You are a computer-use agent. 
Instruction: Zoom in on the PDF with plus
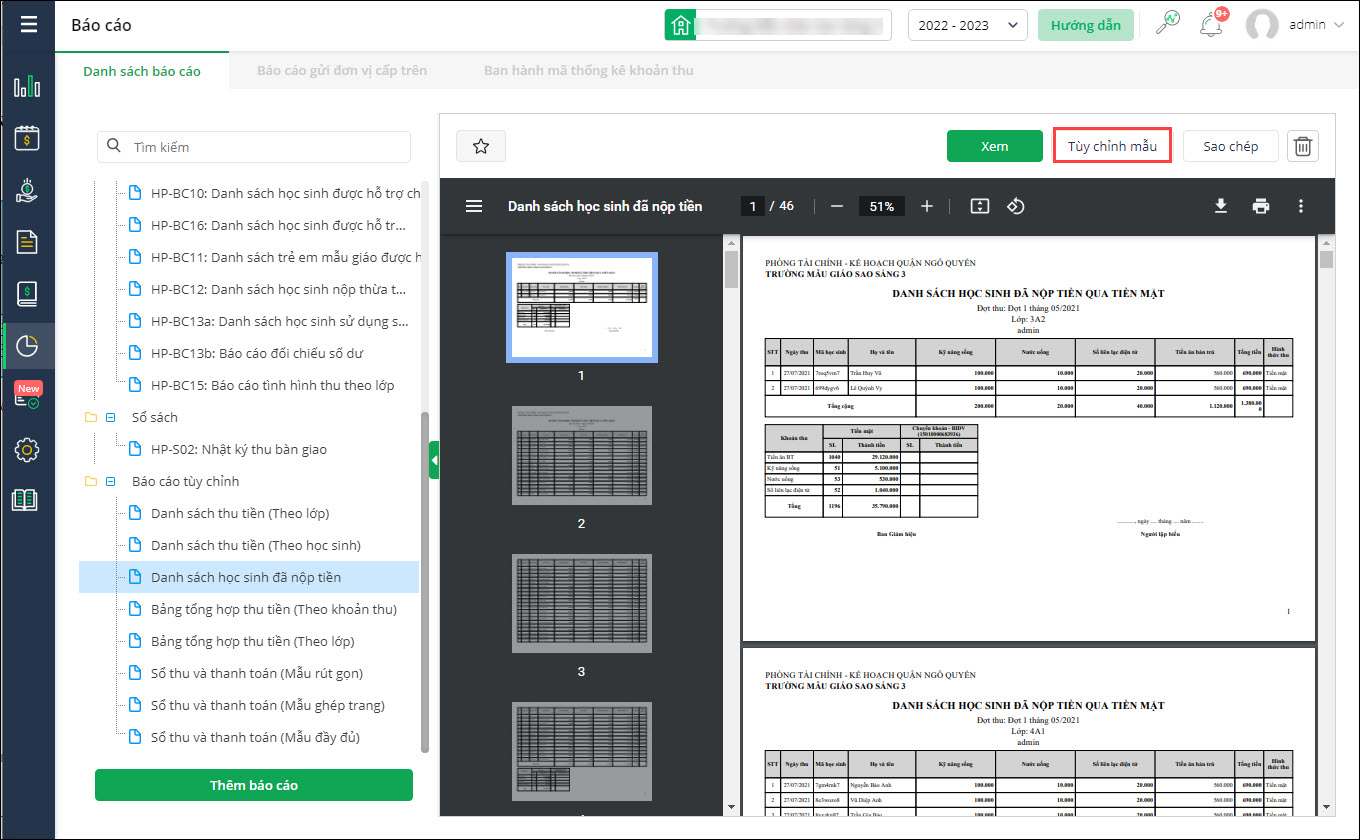(927, 206)
